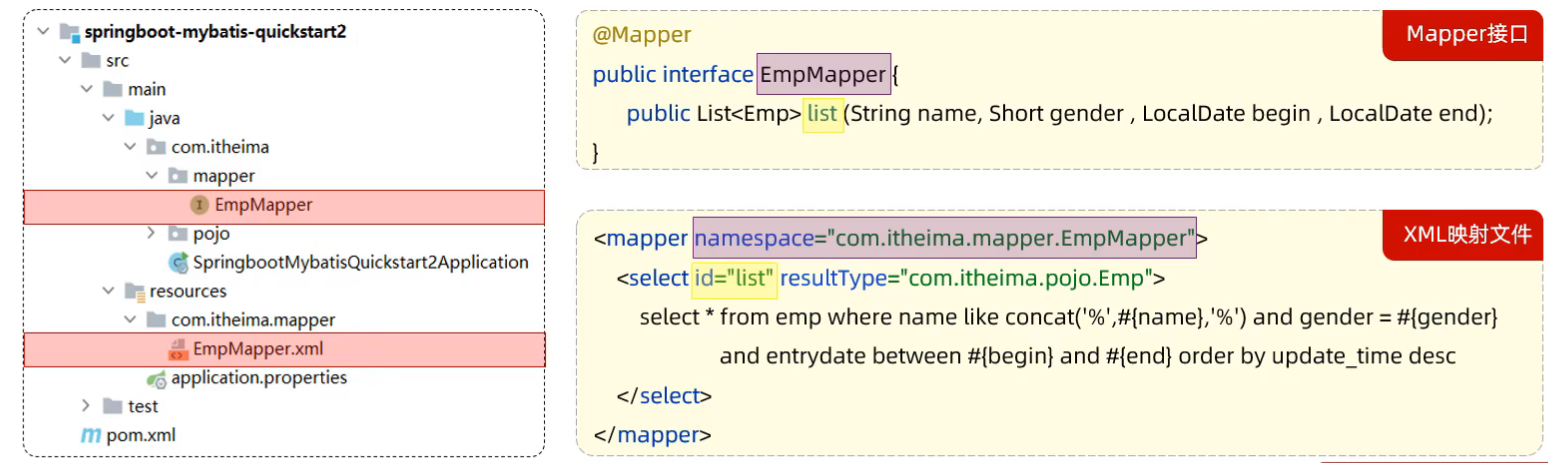The width and height of the screenshot is (1548, 463).
Task: Click the java source folder icon
Action: [134, 118]
